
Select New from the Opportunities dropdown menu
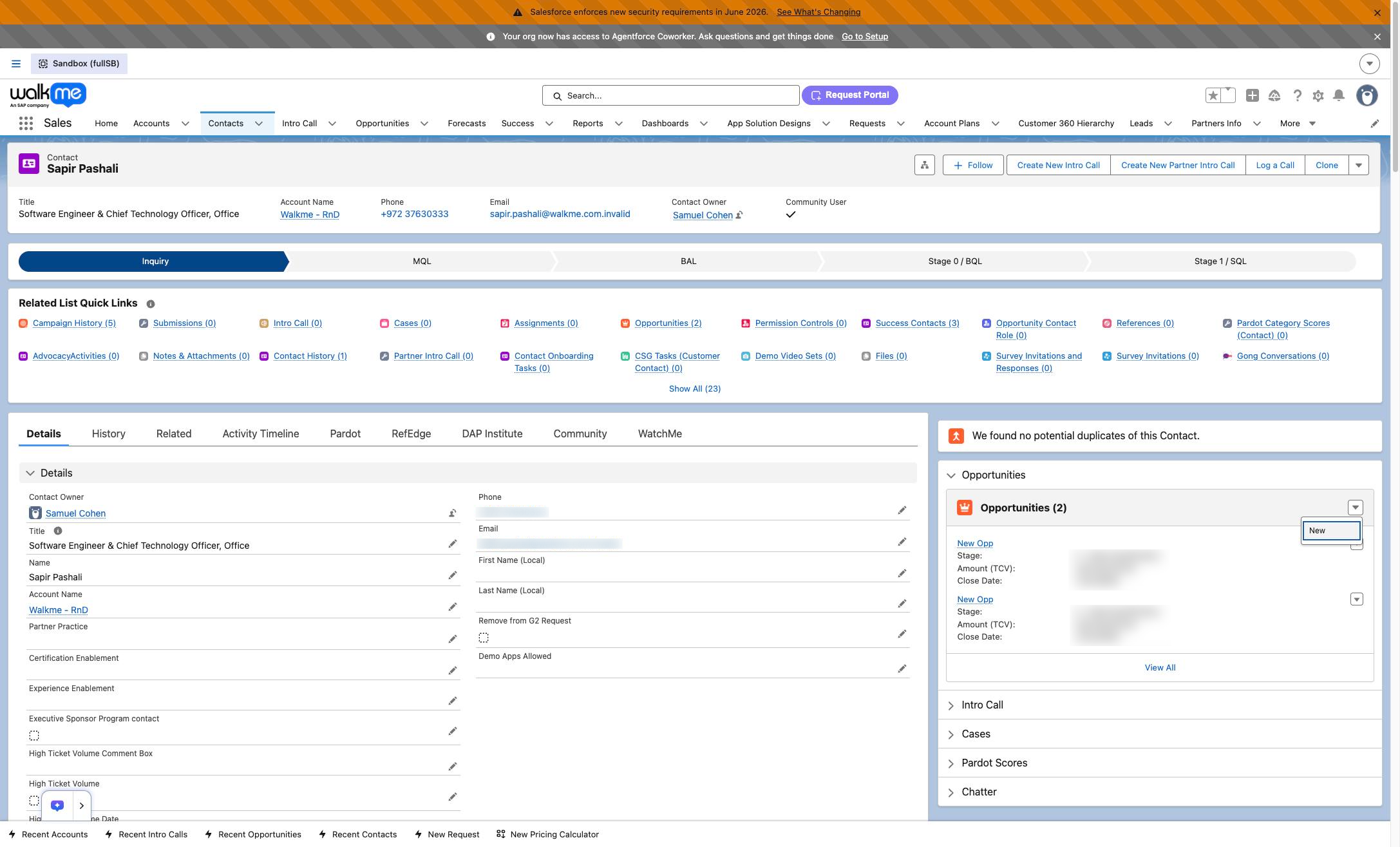coord(1331,531)
